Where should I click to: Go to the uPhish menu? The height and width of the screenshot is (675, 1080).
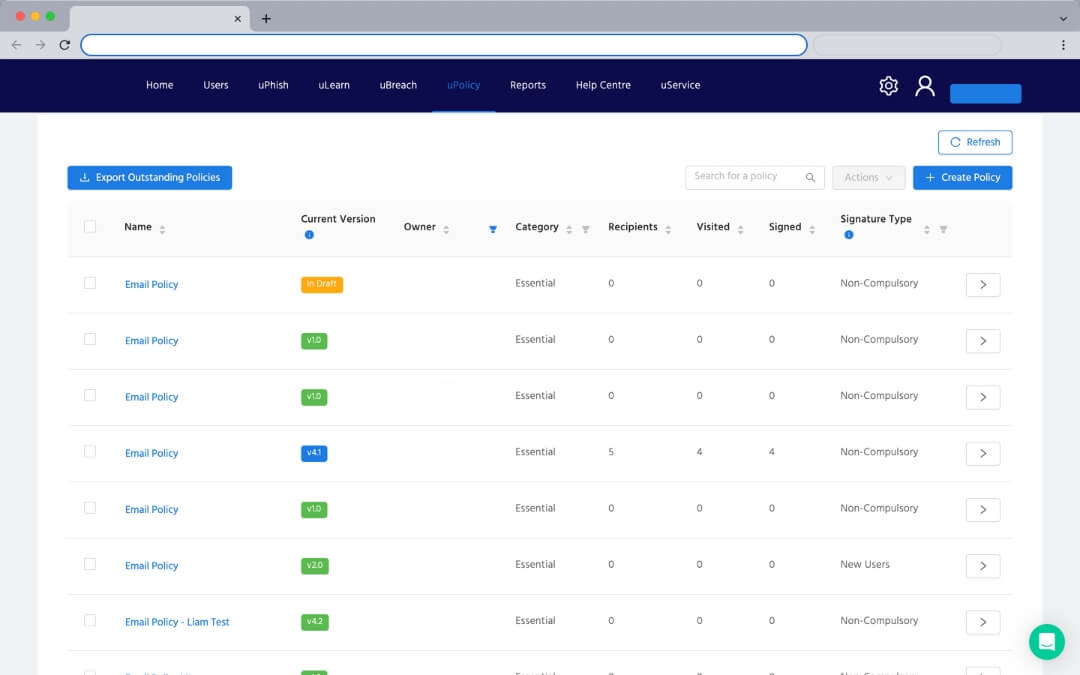click(x=273, y=86)
